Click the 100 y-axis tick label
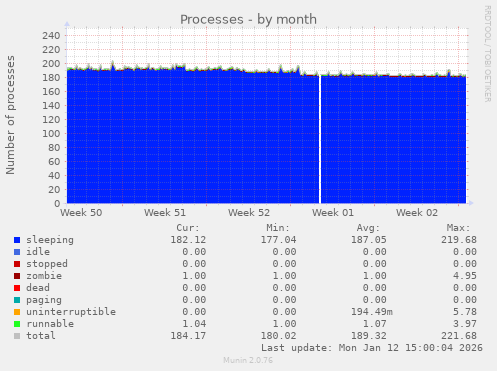The image size is (497, 371). (x=51, y=133)
